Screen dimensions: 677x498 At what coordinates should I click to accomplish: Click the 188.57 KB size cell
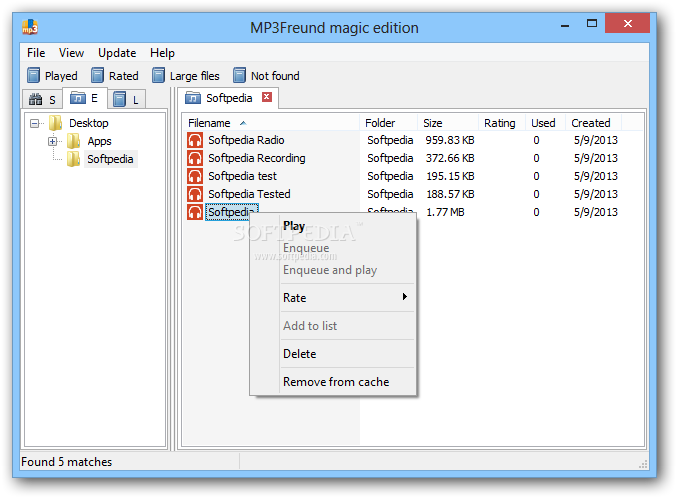450,194
